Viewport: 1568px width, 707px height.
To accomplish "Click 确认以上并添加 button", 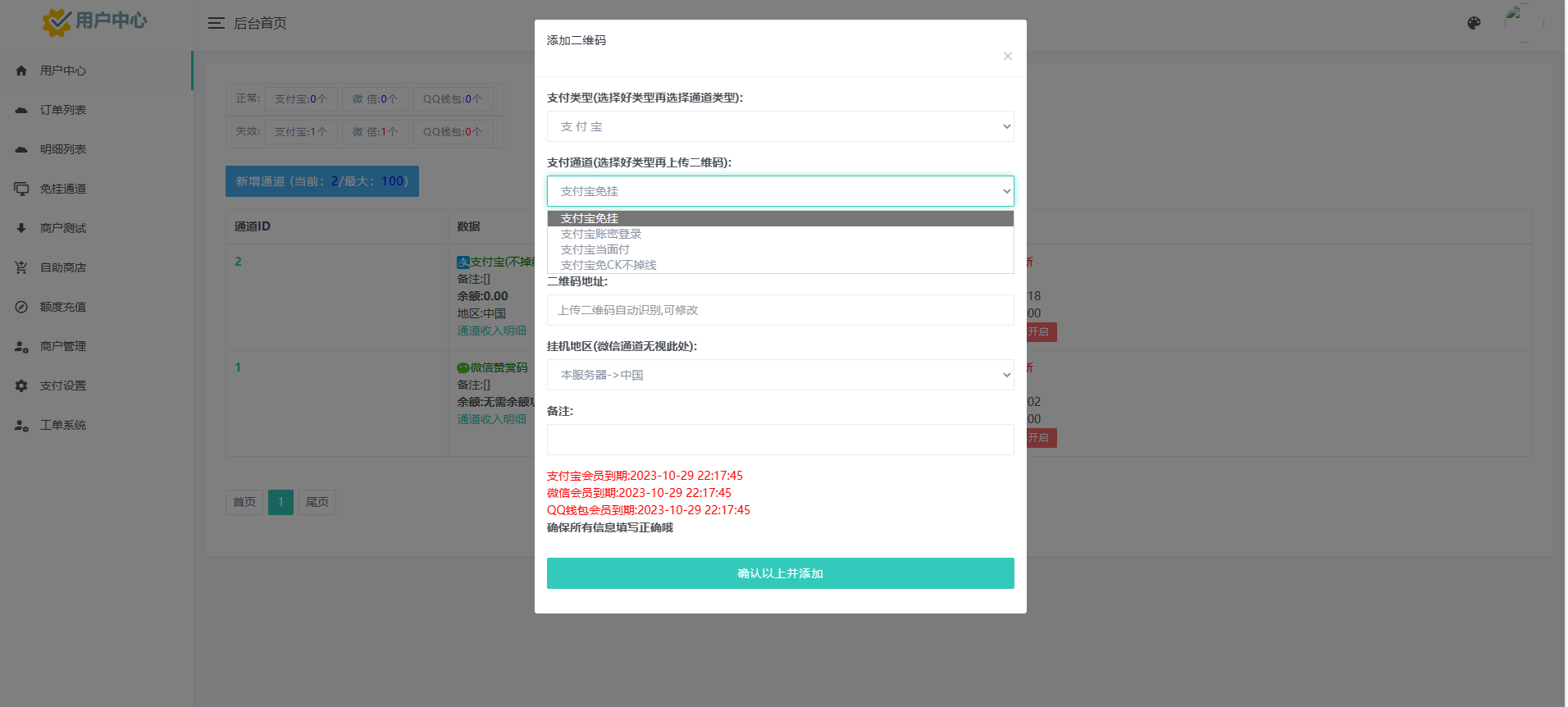I will click(780, 573).
